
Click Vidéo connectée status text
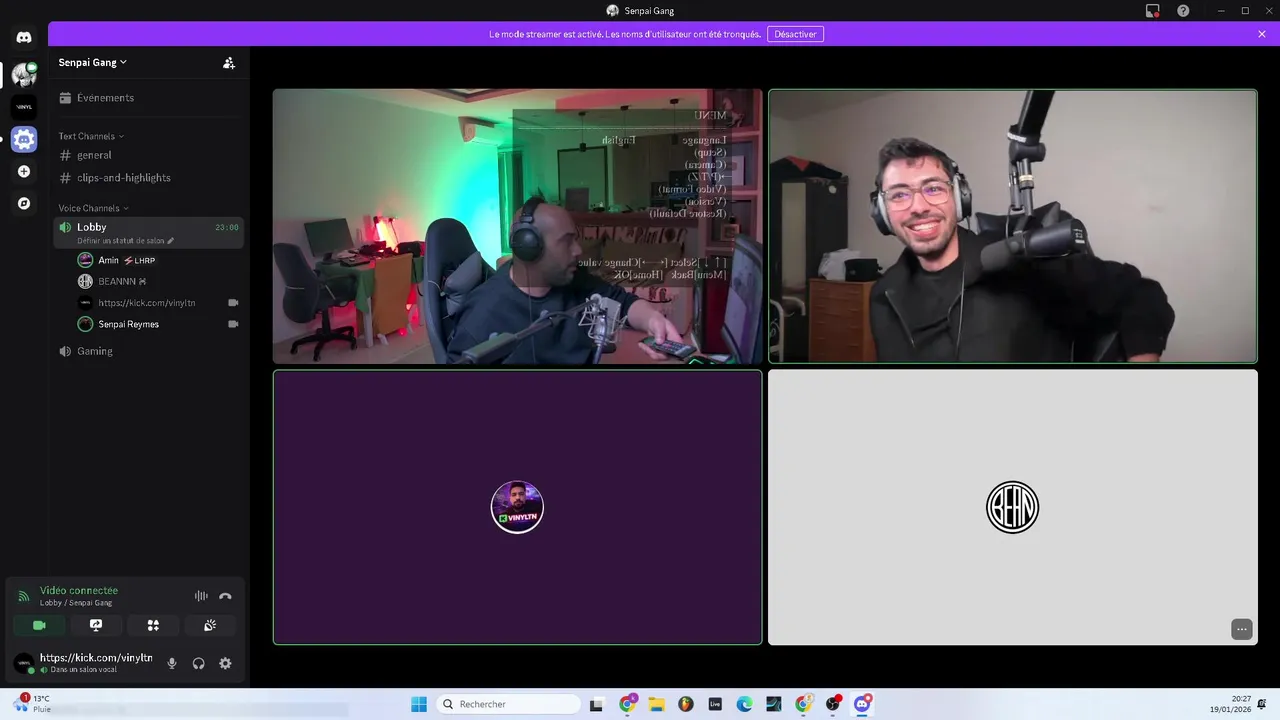(x=79, y=590)
